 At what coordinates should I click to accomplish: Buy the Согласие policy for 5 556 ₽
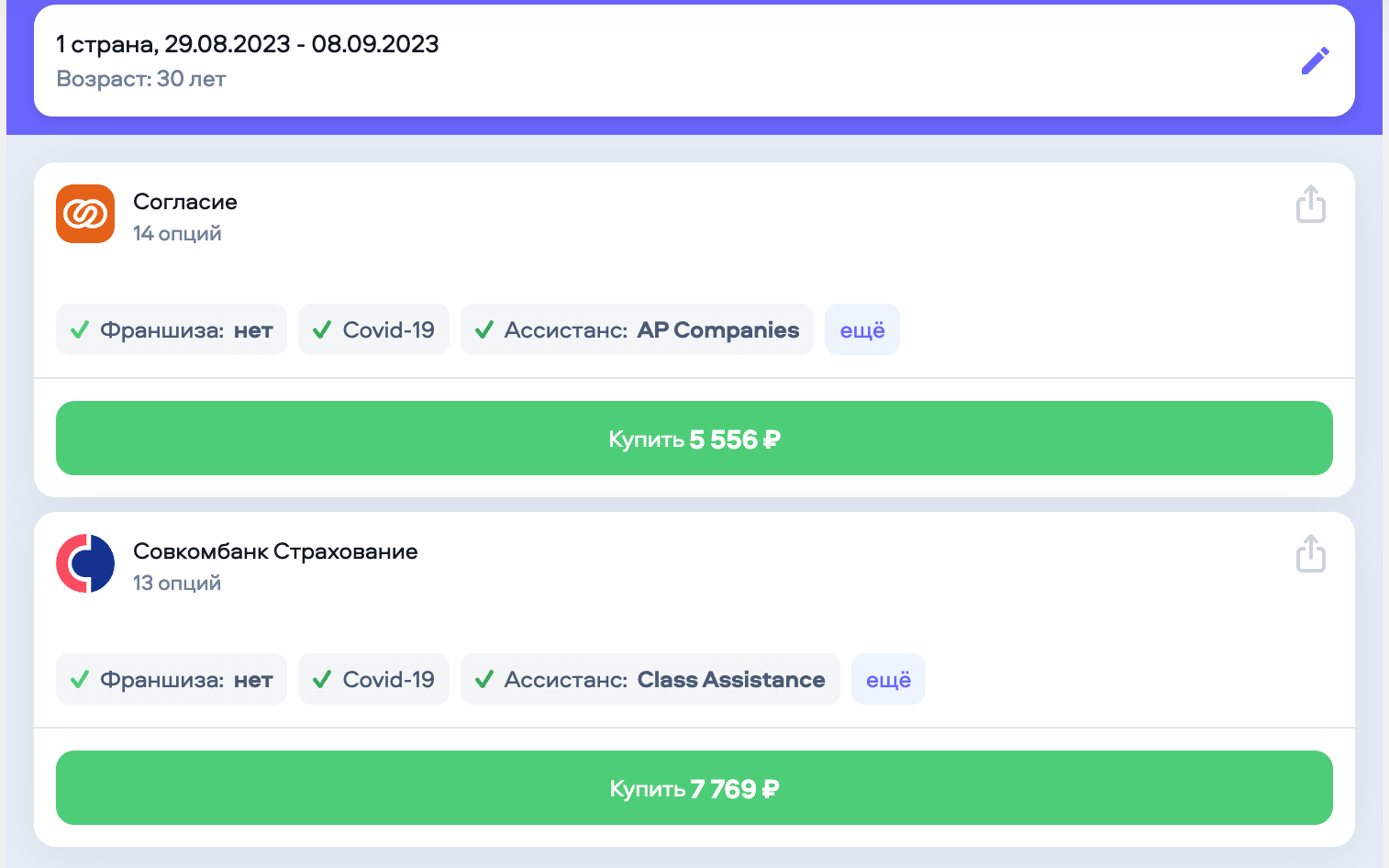coord(694,439)
